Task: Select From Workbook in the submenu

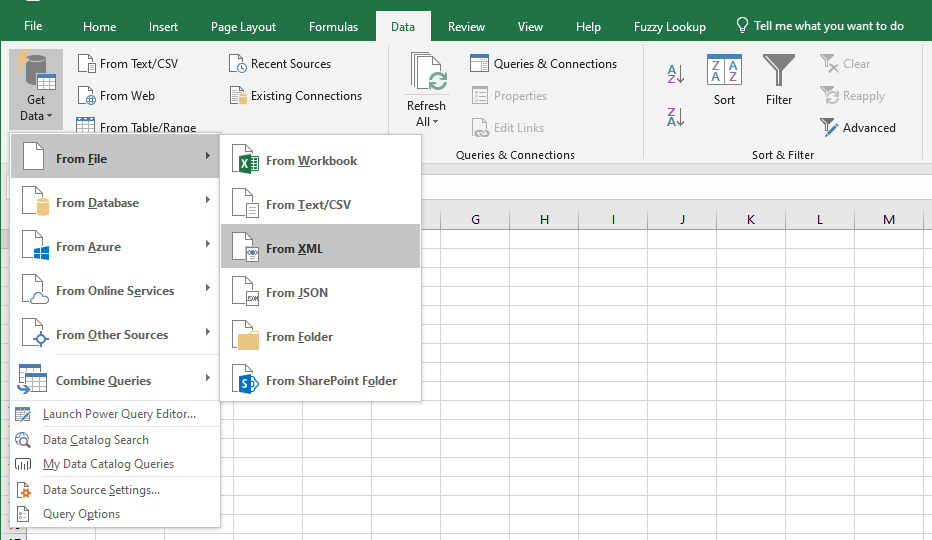Action: click(320, 161)
